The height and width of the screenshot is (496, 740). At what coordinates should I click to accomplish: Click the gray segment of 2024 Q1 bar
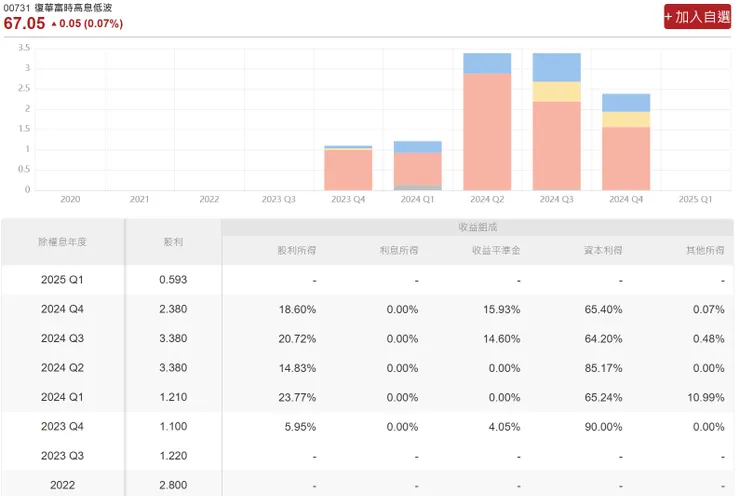coord(418,187)
